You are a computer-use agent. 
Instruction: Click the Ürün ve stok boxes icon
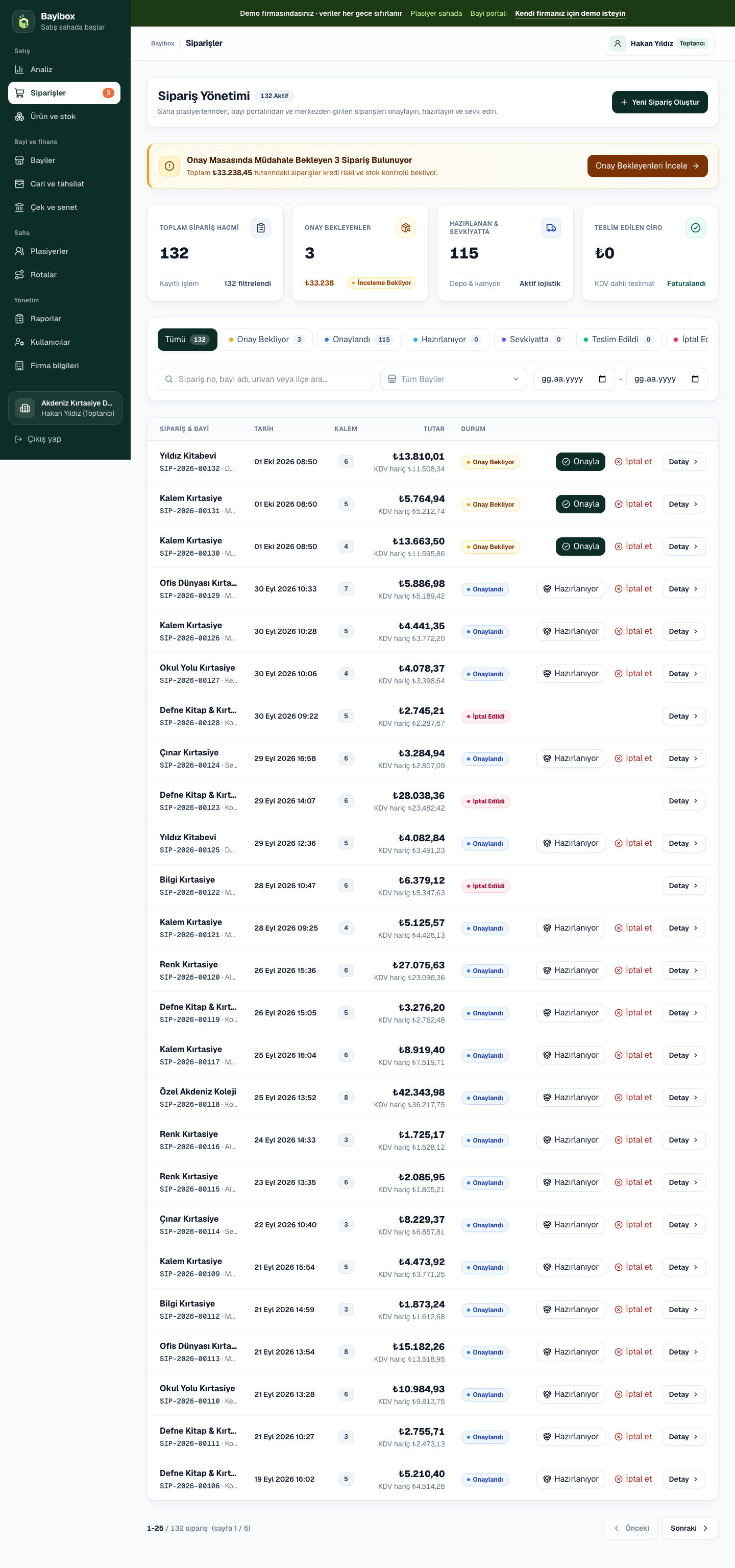click(x=19, y=116)
